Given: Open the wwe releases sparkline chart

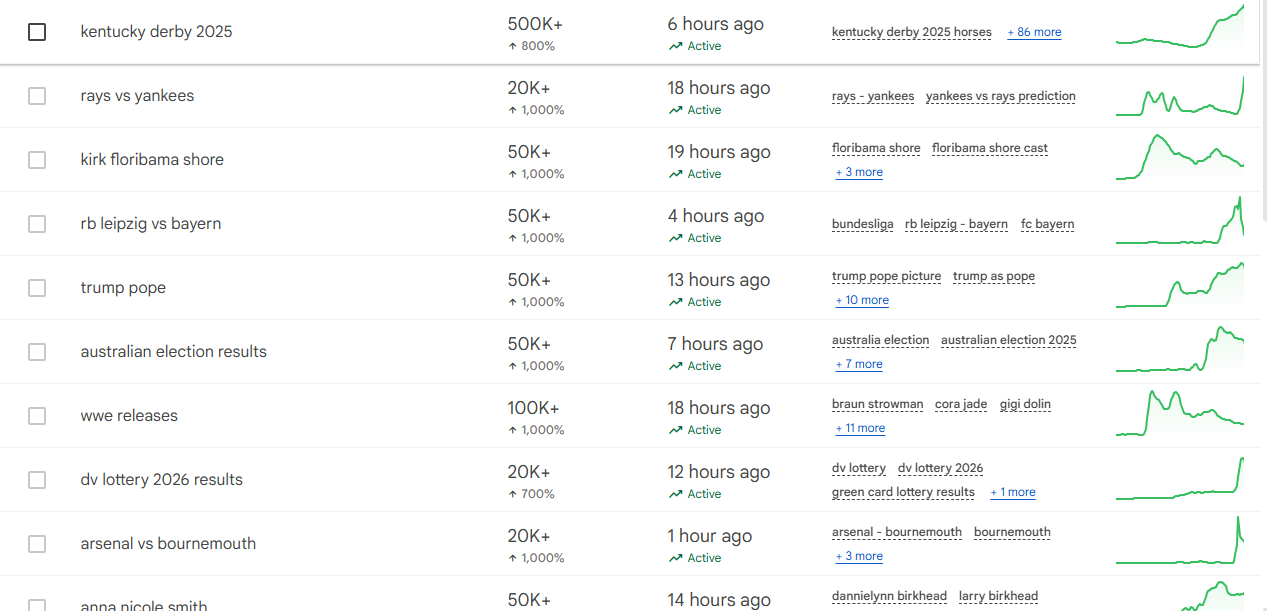Looking at the screenshot, I should [1180, 413].
